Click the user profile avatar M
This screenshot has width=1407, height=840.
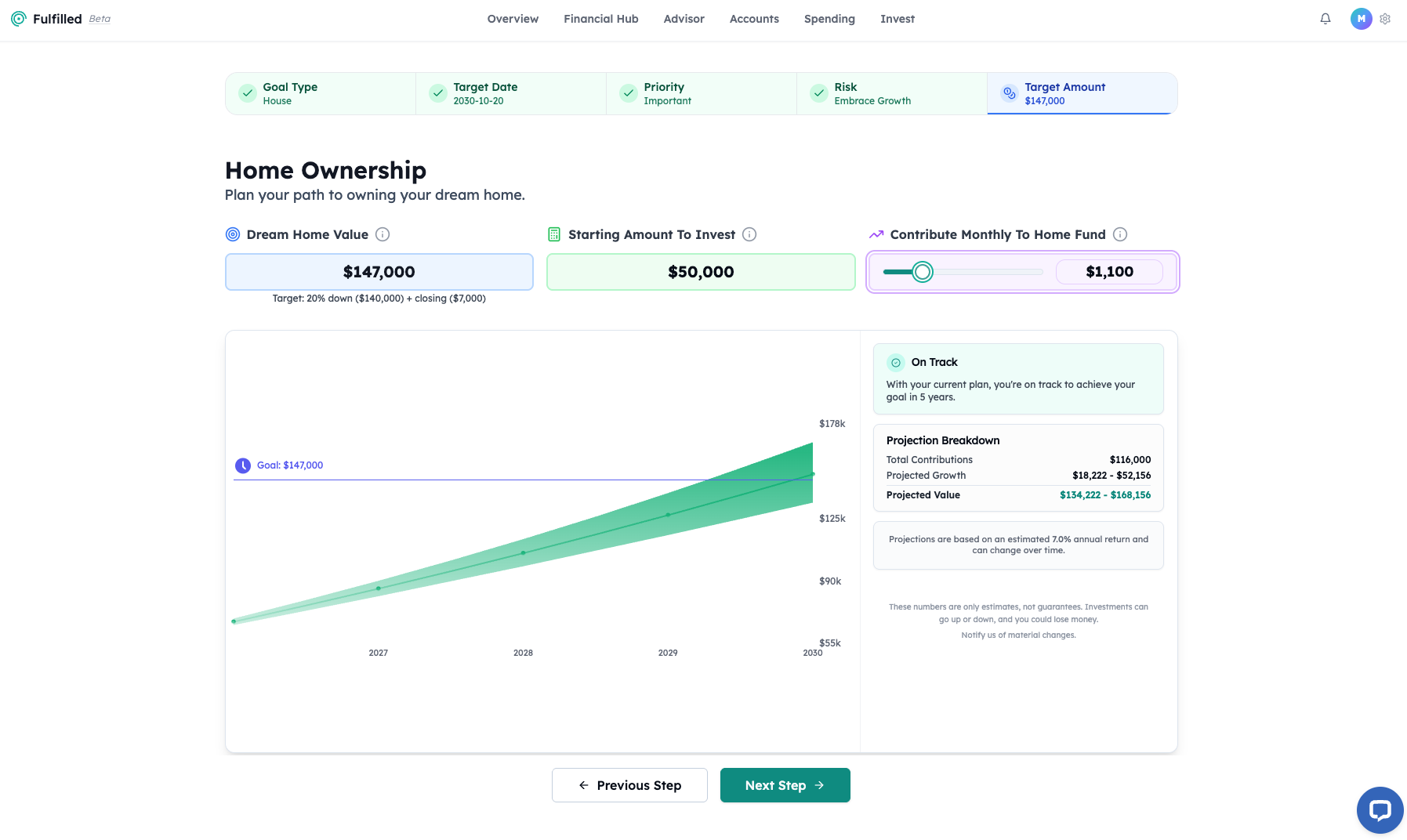(x=1361, y=19)
